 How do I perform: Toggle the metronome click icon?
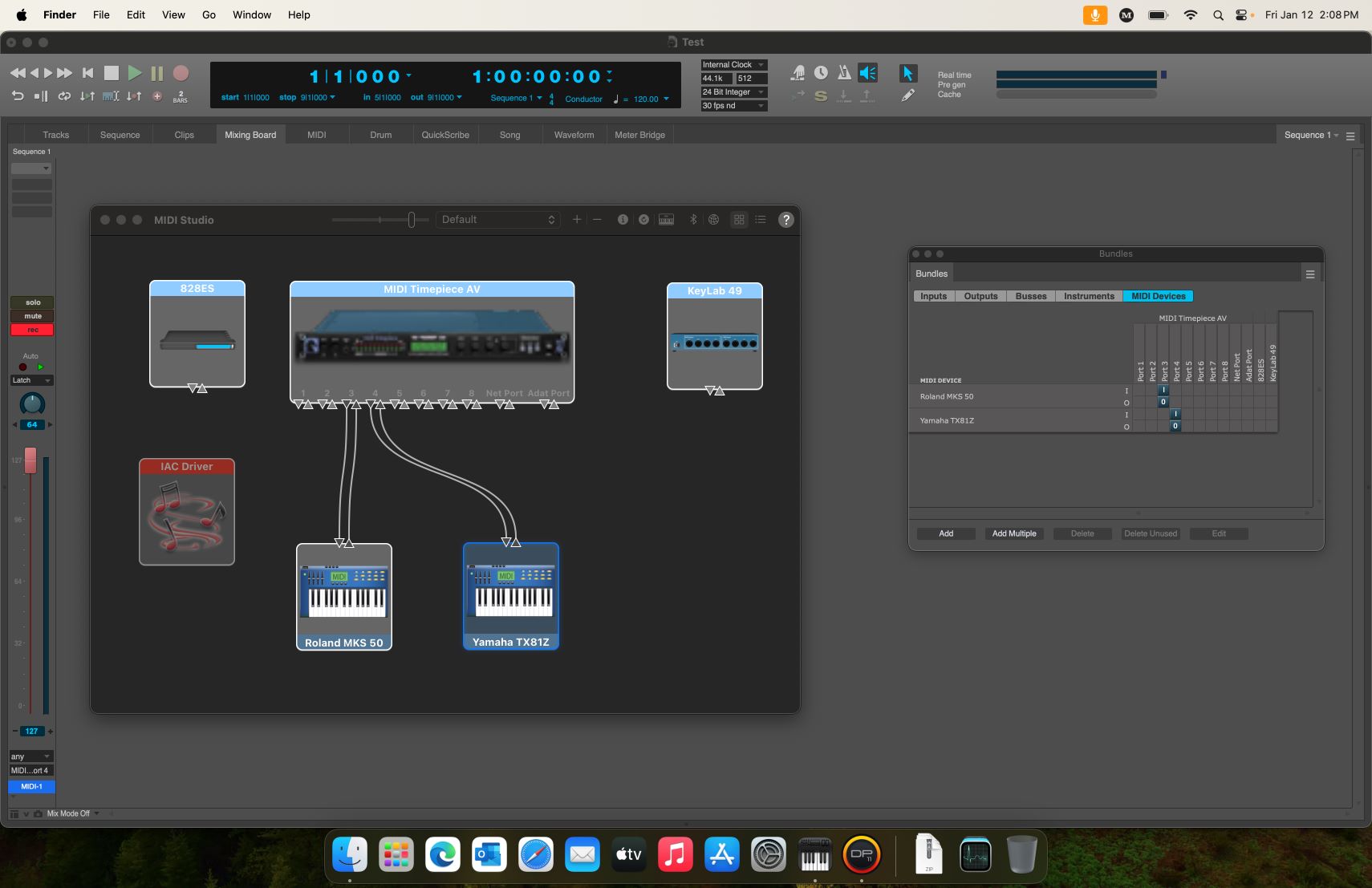(x=844, y=73)
